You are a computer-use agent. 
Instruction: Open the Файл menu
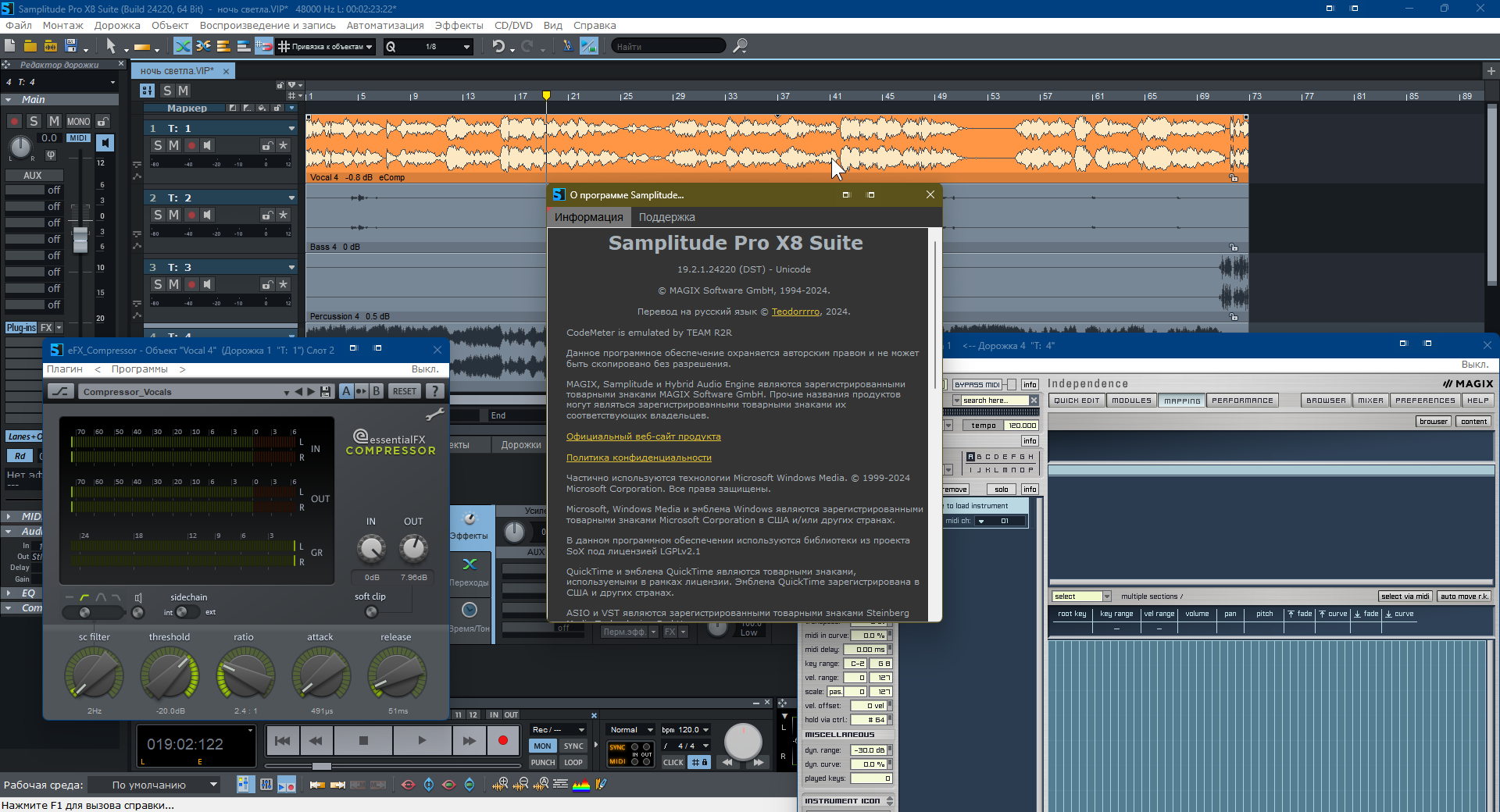pyautogui.click(x=19, y=25)
